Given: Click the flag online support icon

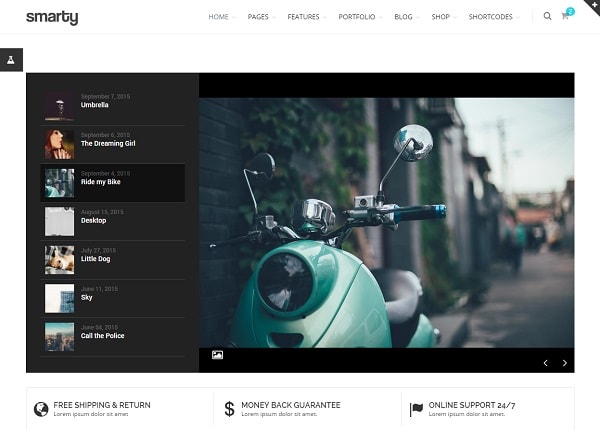Looking at the screenshot, I should pos(416,409).
